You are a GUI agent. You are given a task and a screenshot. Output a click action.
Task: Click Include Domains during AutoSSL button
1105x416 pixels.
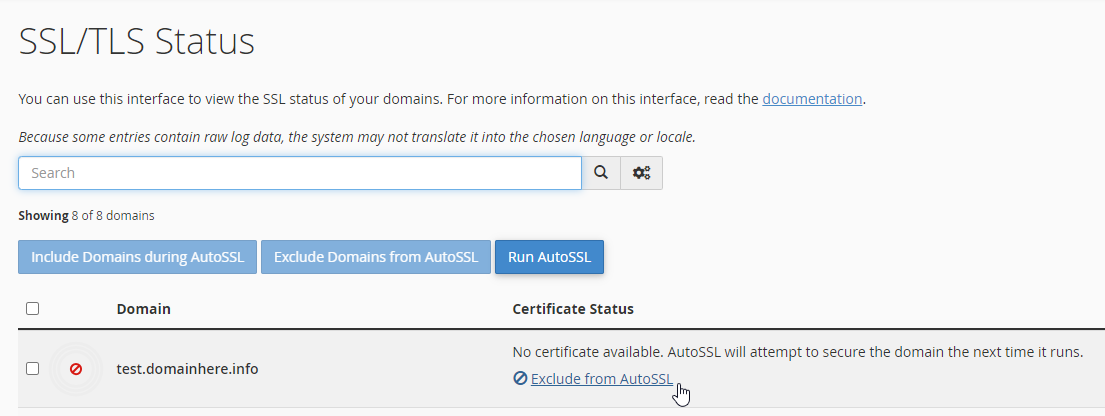137,257
